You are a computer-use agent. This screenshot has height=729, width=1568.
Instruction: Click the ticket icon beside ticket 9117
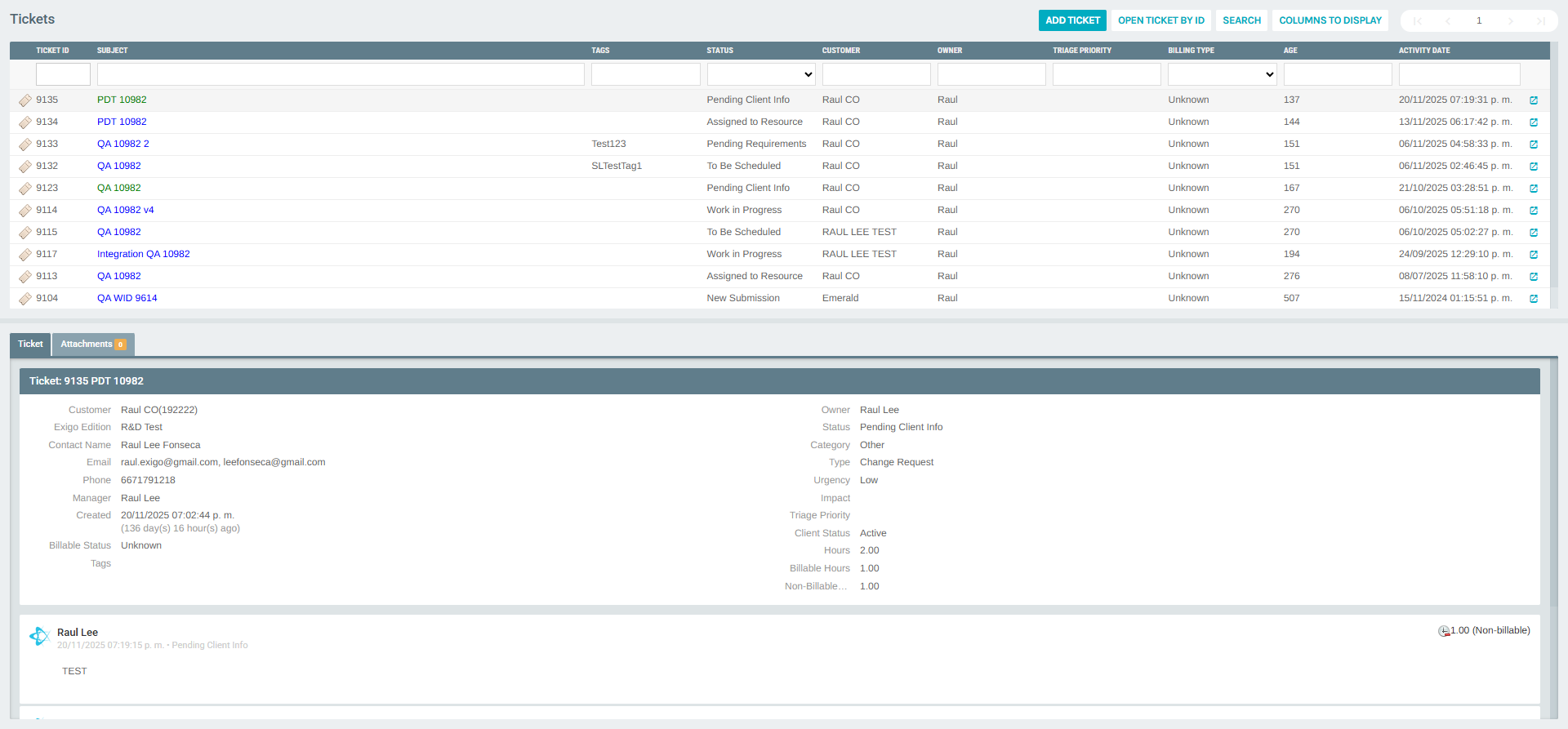pos(25,255)
